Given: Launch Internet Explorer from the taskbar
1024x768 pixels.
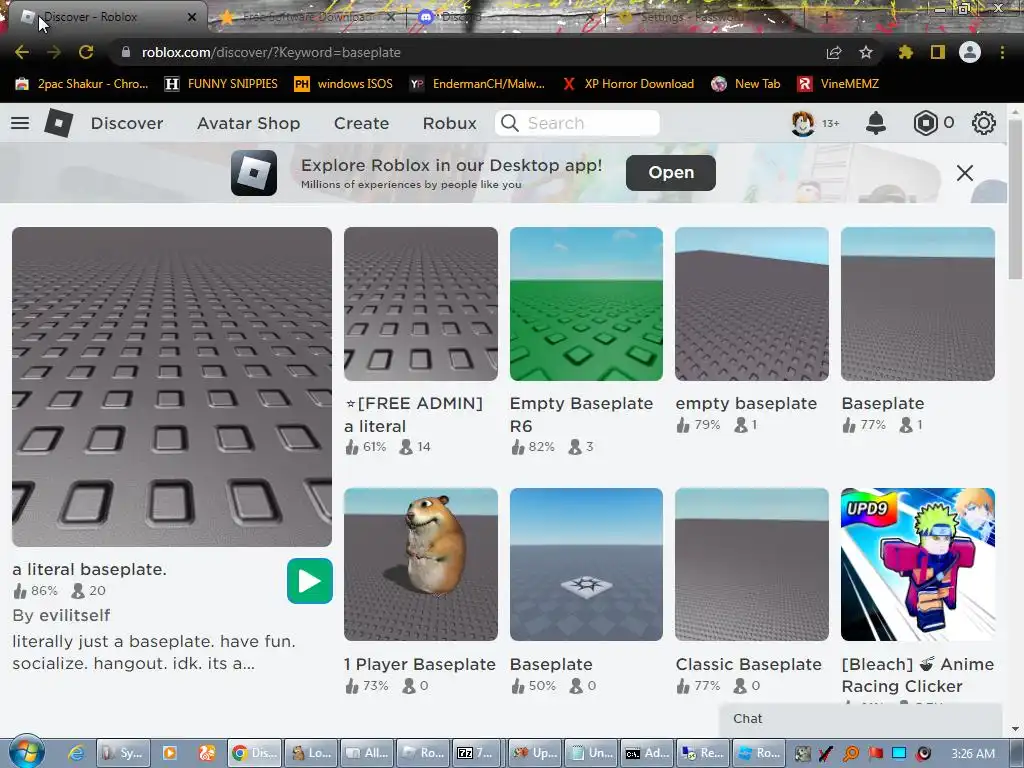Looking at the screenshot, I should (x=76, y=753).
